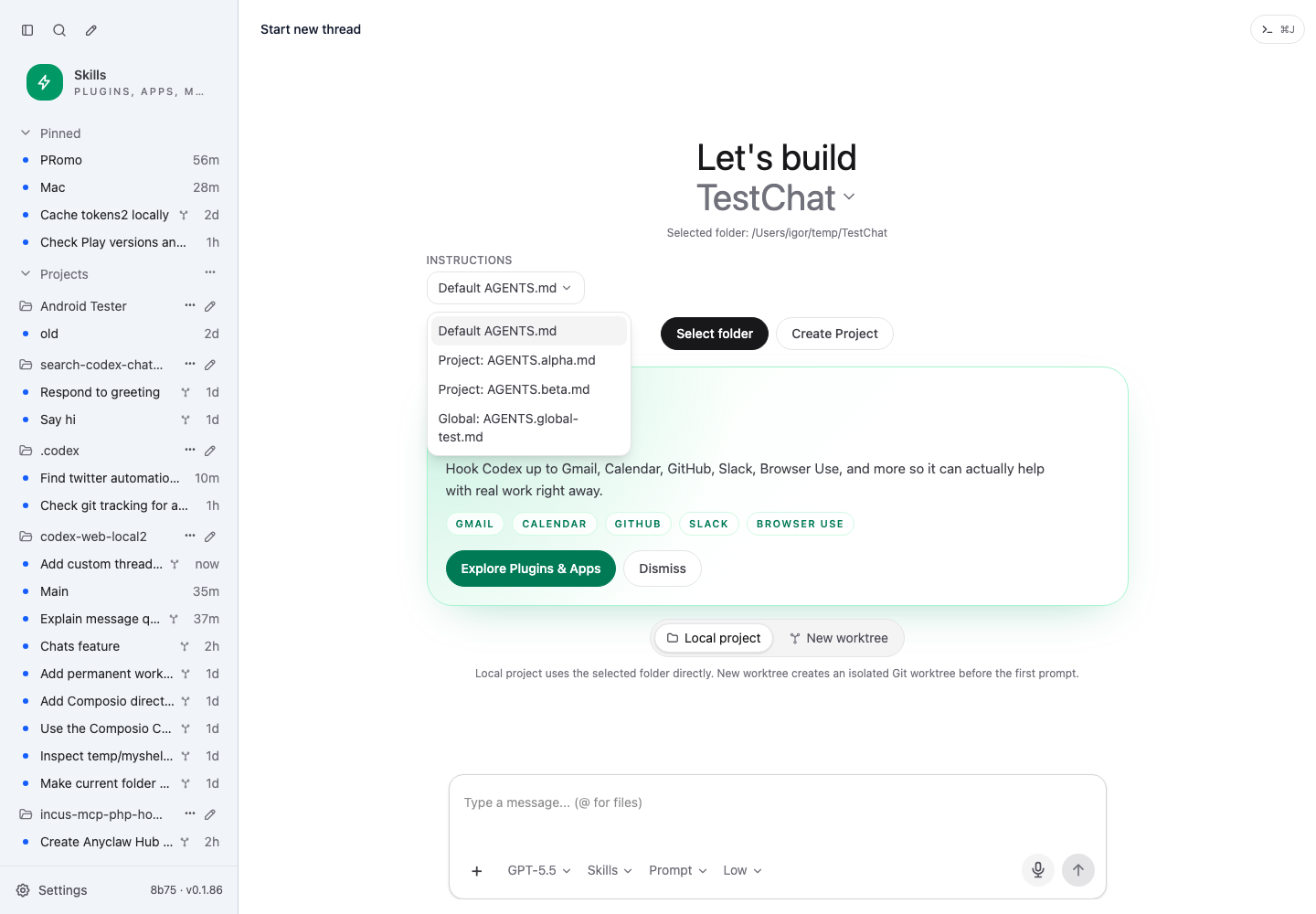This screenshot has width=1316, height=914.
Task: Open Explain message q... thread
Action: [x=119, y=619]
